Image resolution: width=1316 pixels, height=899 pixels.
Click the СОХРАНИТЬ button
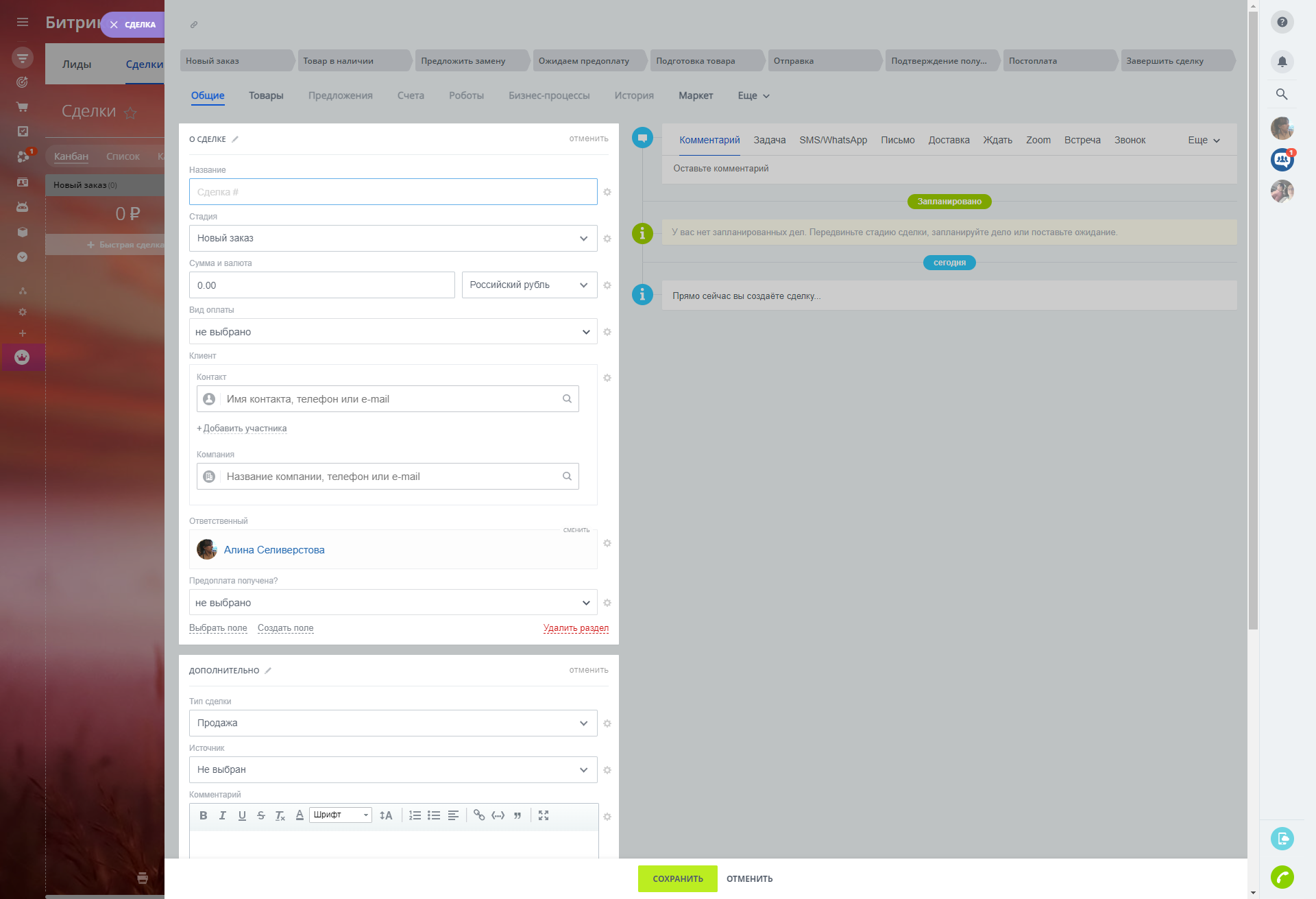[677, 878]
